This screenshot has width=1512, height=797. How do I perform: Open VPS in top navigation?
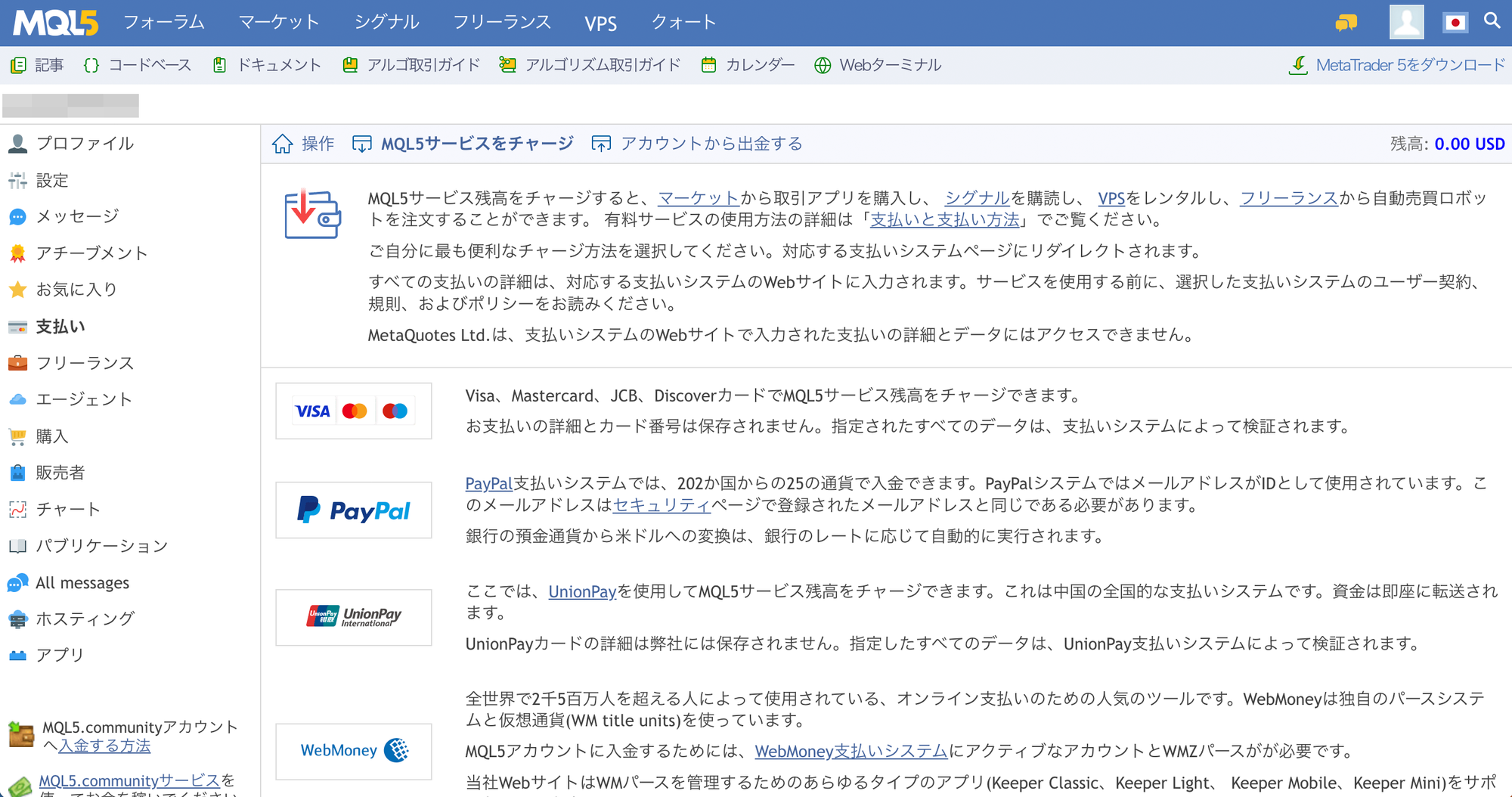[x=601, y=23]
